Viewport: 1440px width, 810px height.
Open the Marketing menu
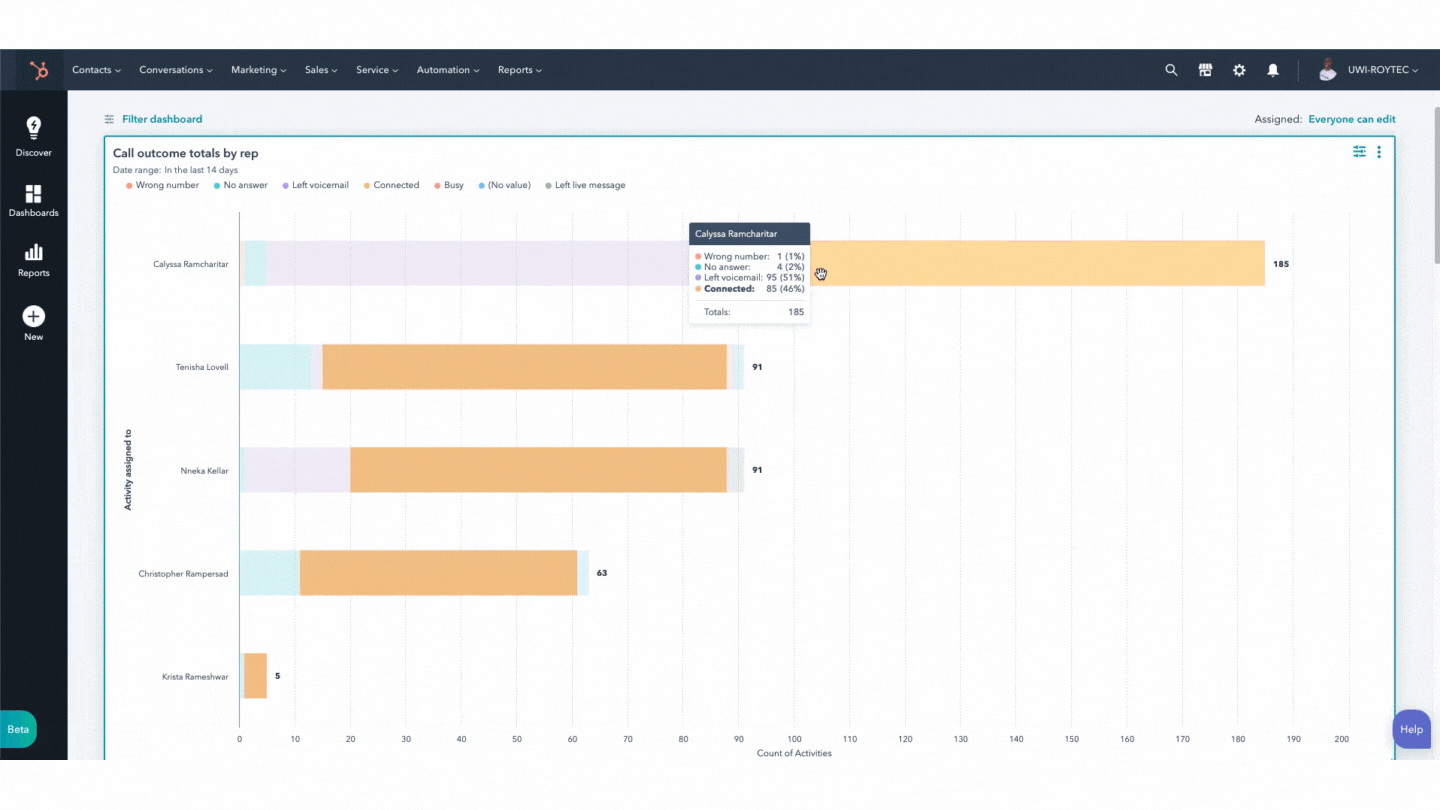258,70
